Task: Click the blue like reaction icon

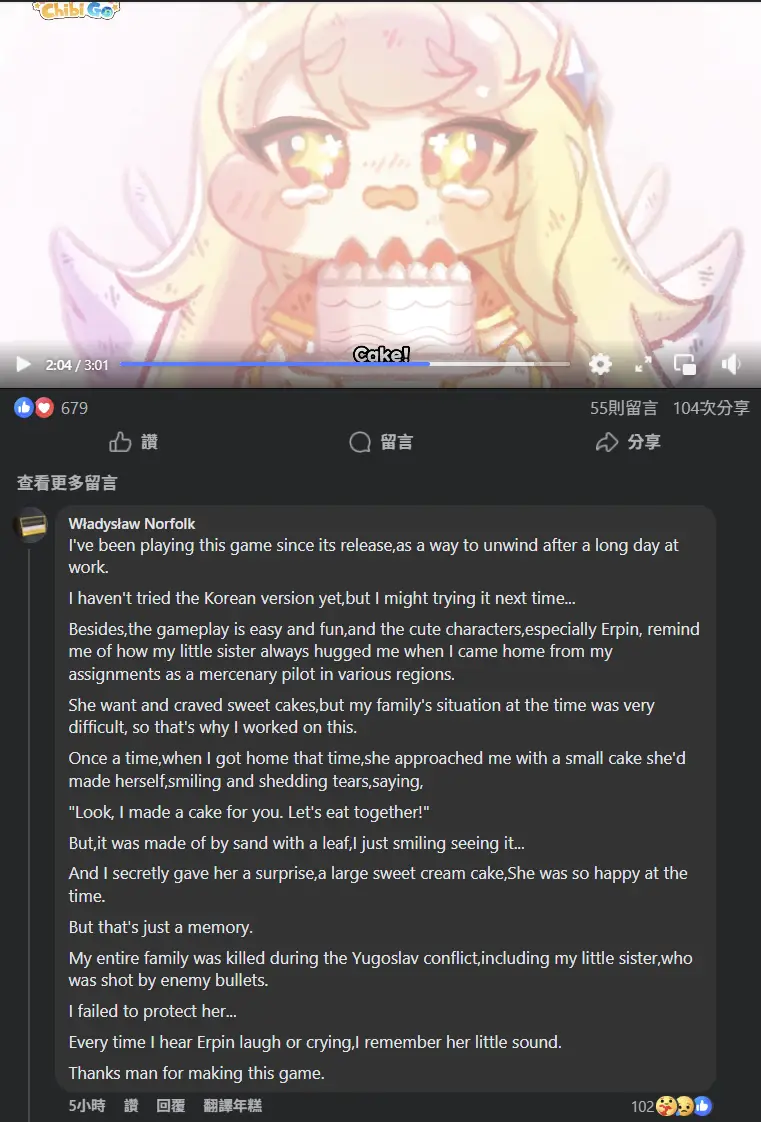Action: click(24, 408)
